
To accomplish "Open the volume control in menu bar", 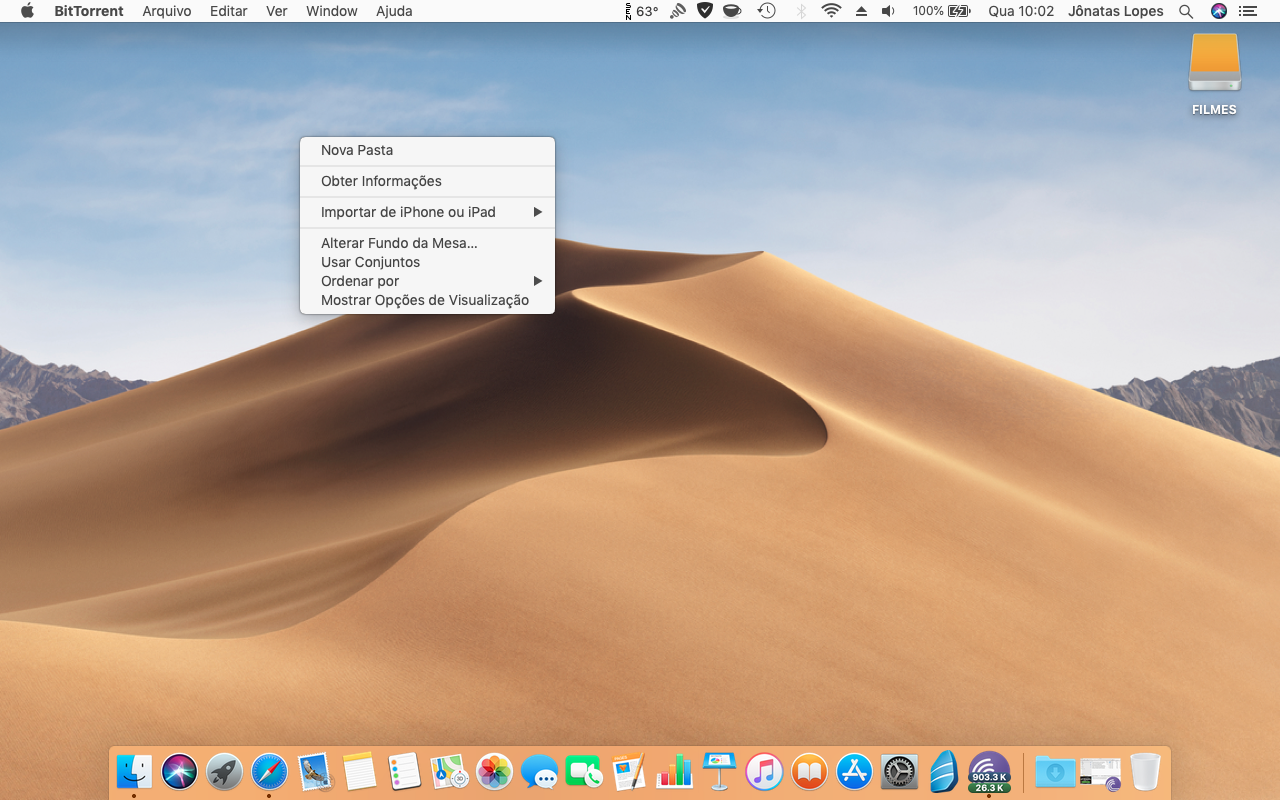I will (x=888, y=11).
